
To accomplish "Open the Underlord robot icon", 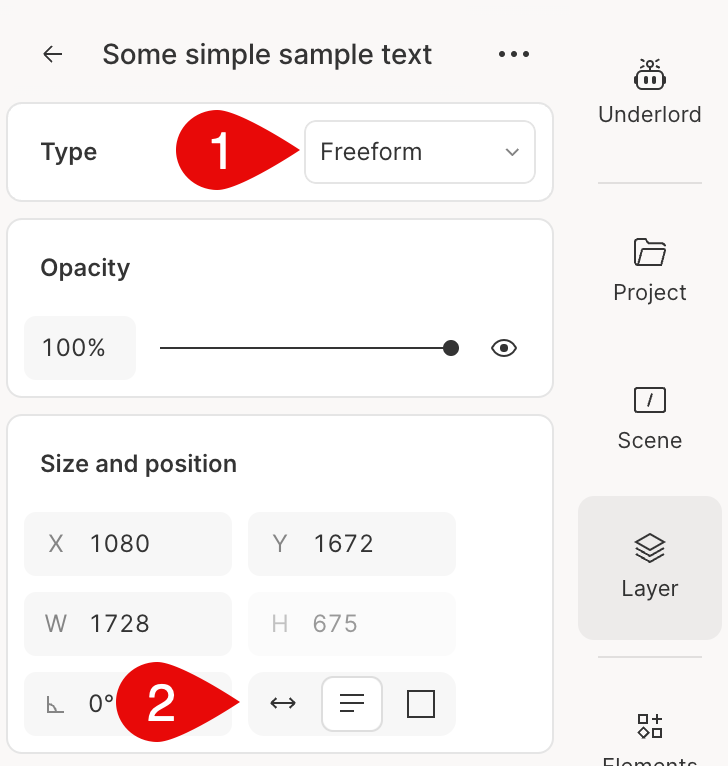I will pyautogui.click(x=649, y=75).
